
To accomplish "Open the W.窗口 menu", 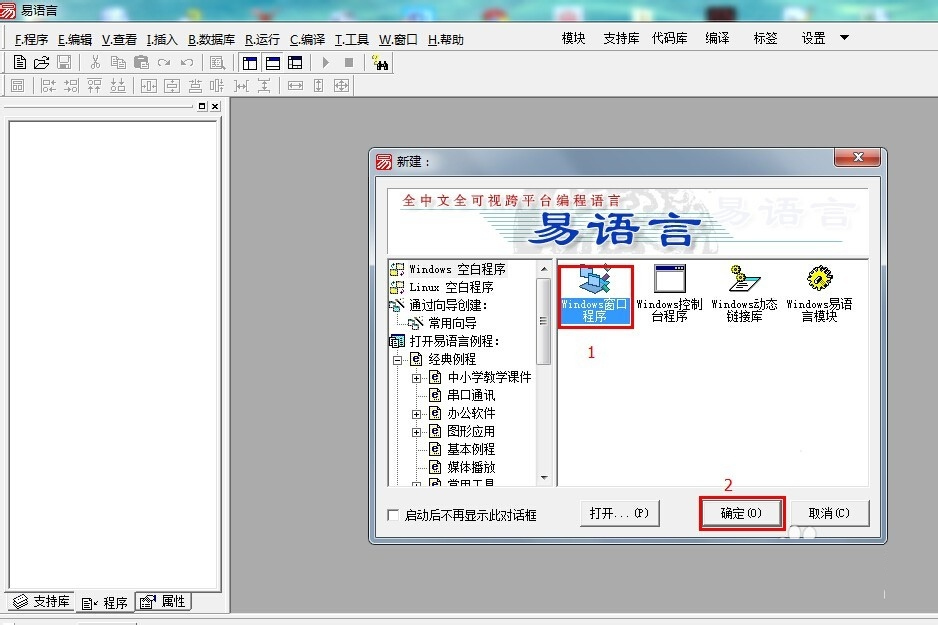I will [x=398, y=39].
